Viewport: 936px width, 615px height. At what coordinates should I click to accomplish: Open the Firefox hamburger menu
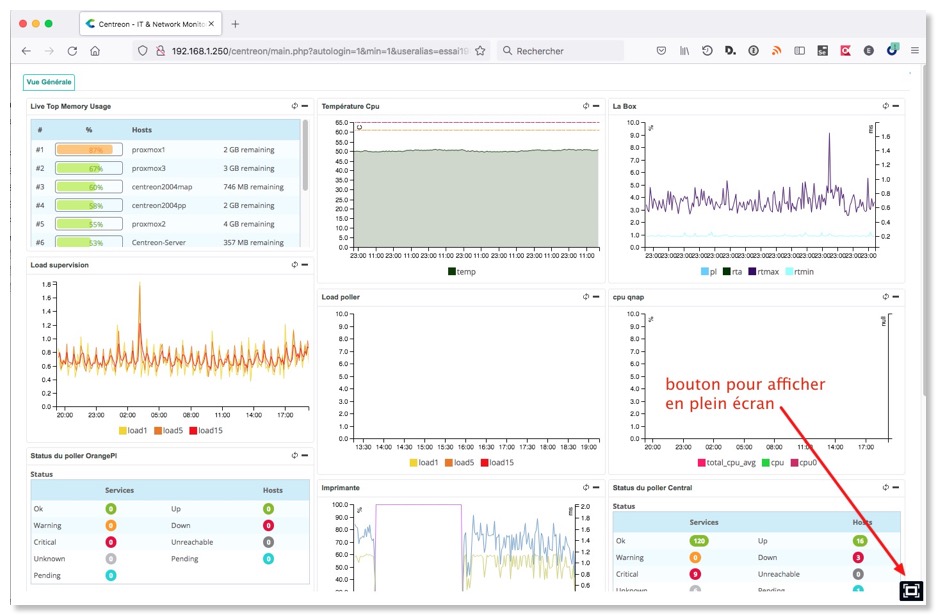point(914,51)
